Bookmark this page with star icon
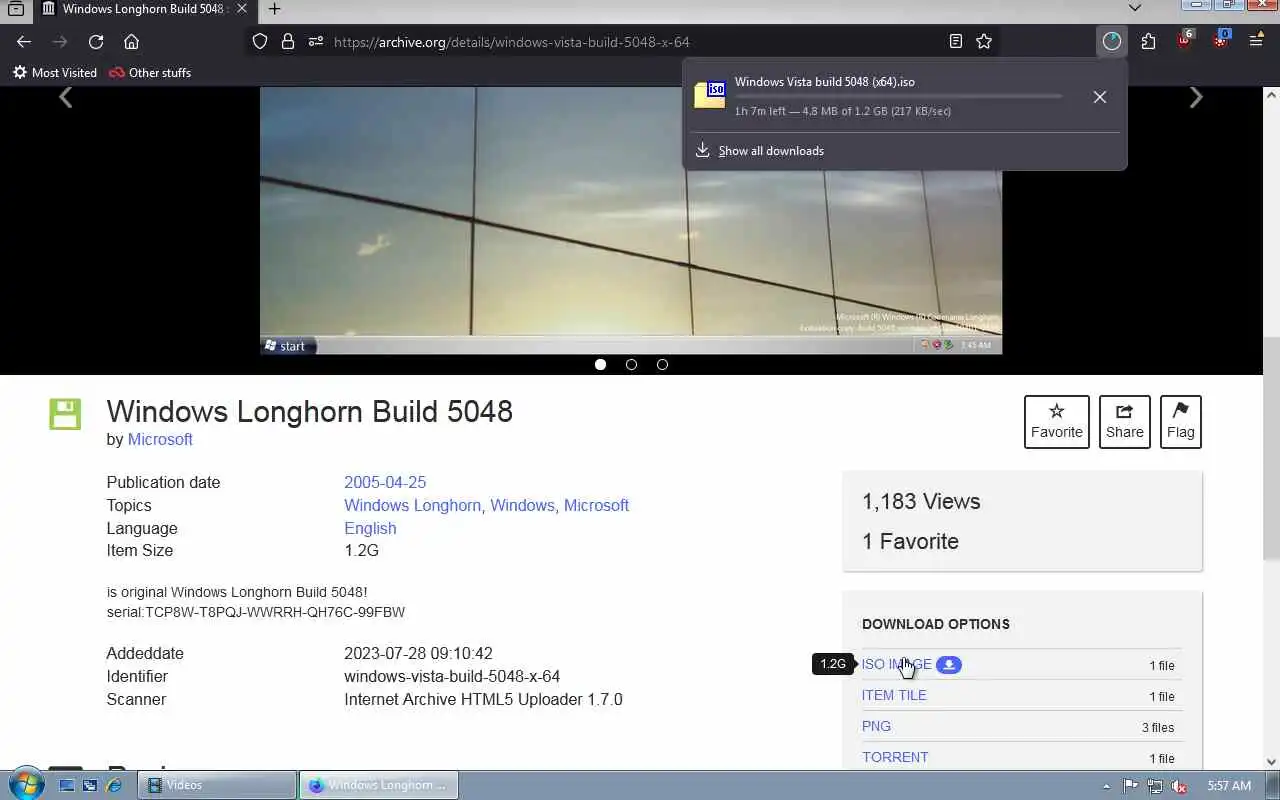 coord(984,42)
